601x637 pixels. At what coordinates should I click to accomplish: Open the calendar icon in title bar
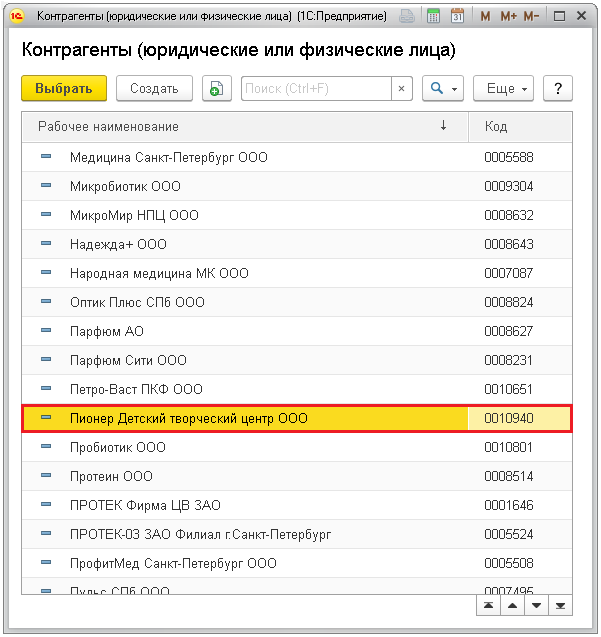coord(457,17)
